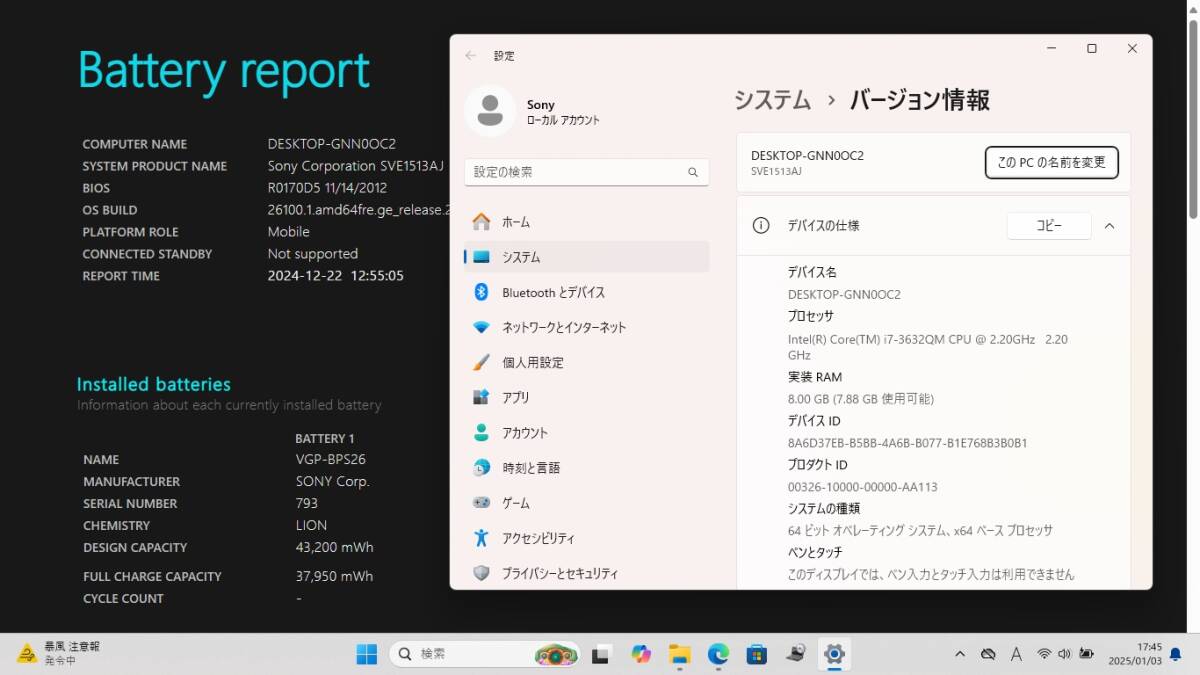Click the IME A indicator in tray
This screenshot has height=675, width=1200.
[x=1016, y=654]
